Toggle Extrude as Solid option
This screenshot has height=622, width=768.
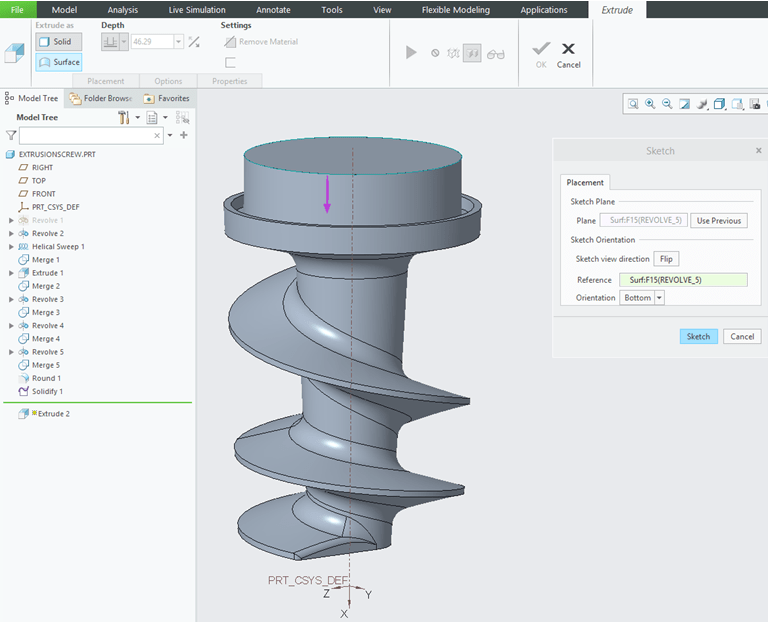tap(59, 42)
